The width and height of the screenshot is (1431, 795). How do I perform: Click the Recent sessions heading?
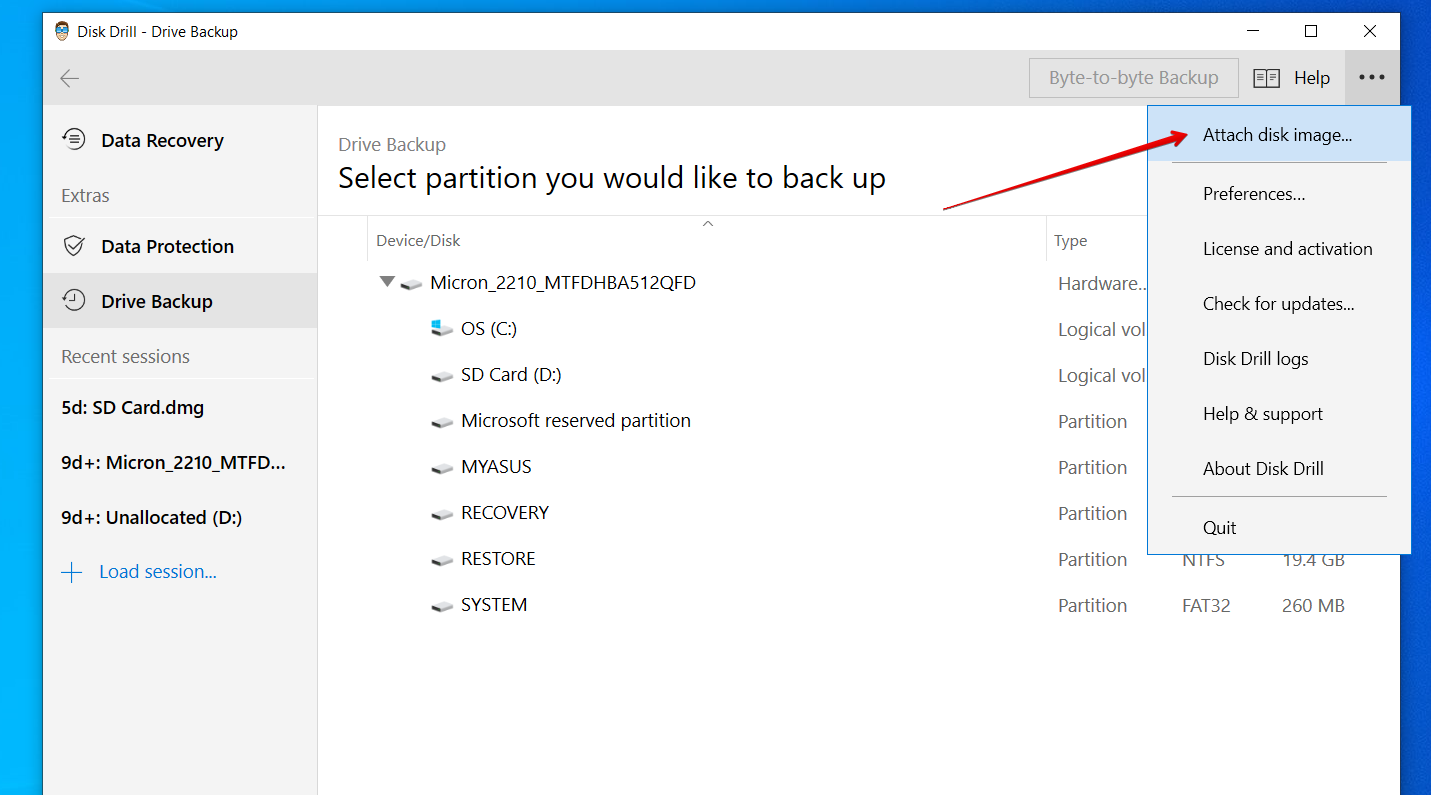pyautogui.click(x=125, y=357)
